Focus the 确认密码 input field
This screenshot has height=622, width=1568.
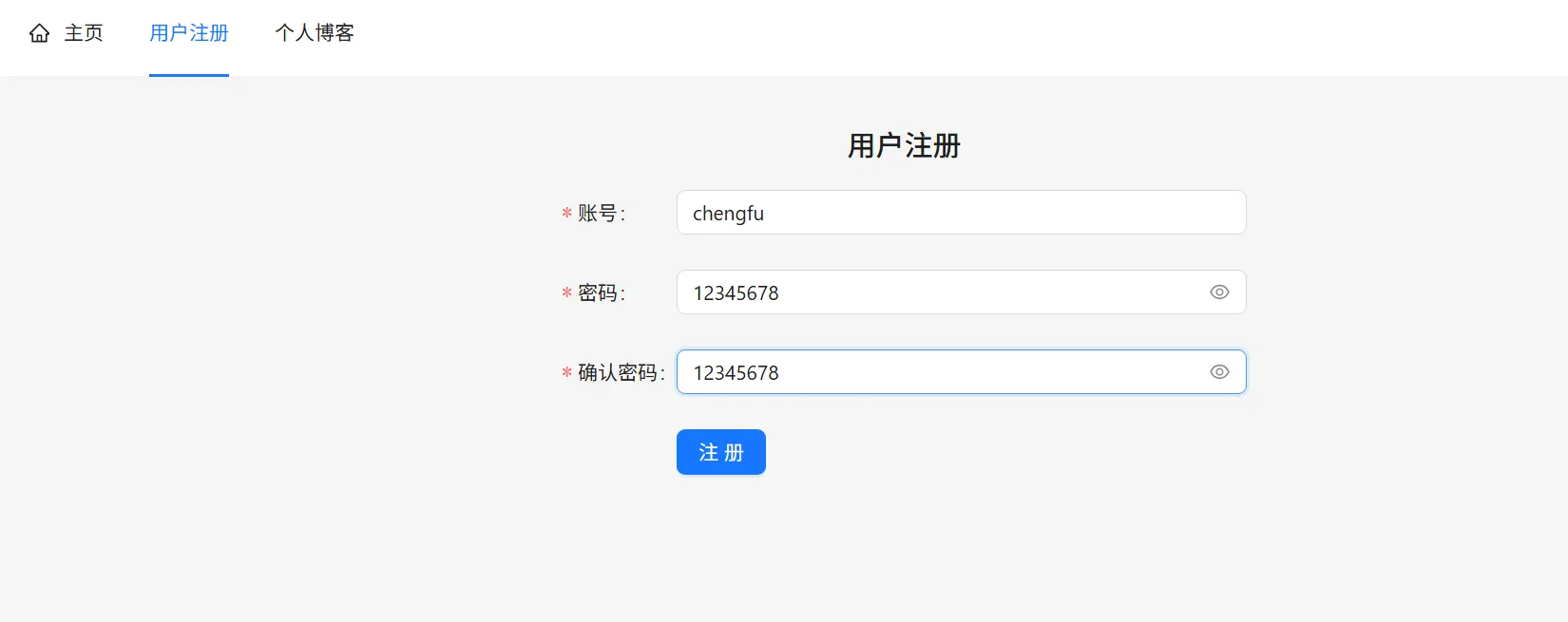click(961, 372)
